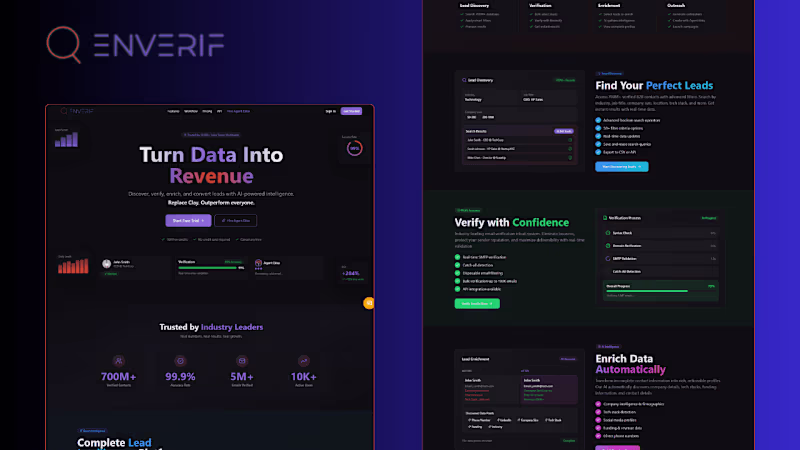Click the large ENVERIF wordmark
This screenshot has width=800, height=450.
[x=159, y=45]
